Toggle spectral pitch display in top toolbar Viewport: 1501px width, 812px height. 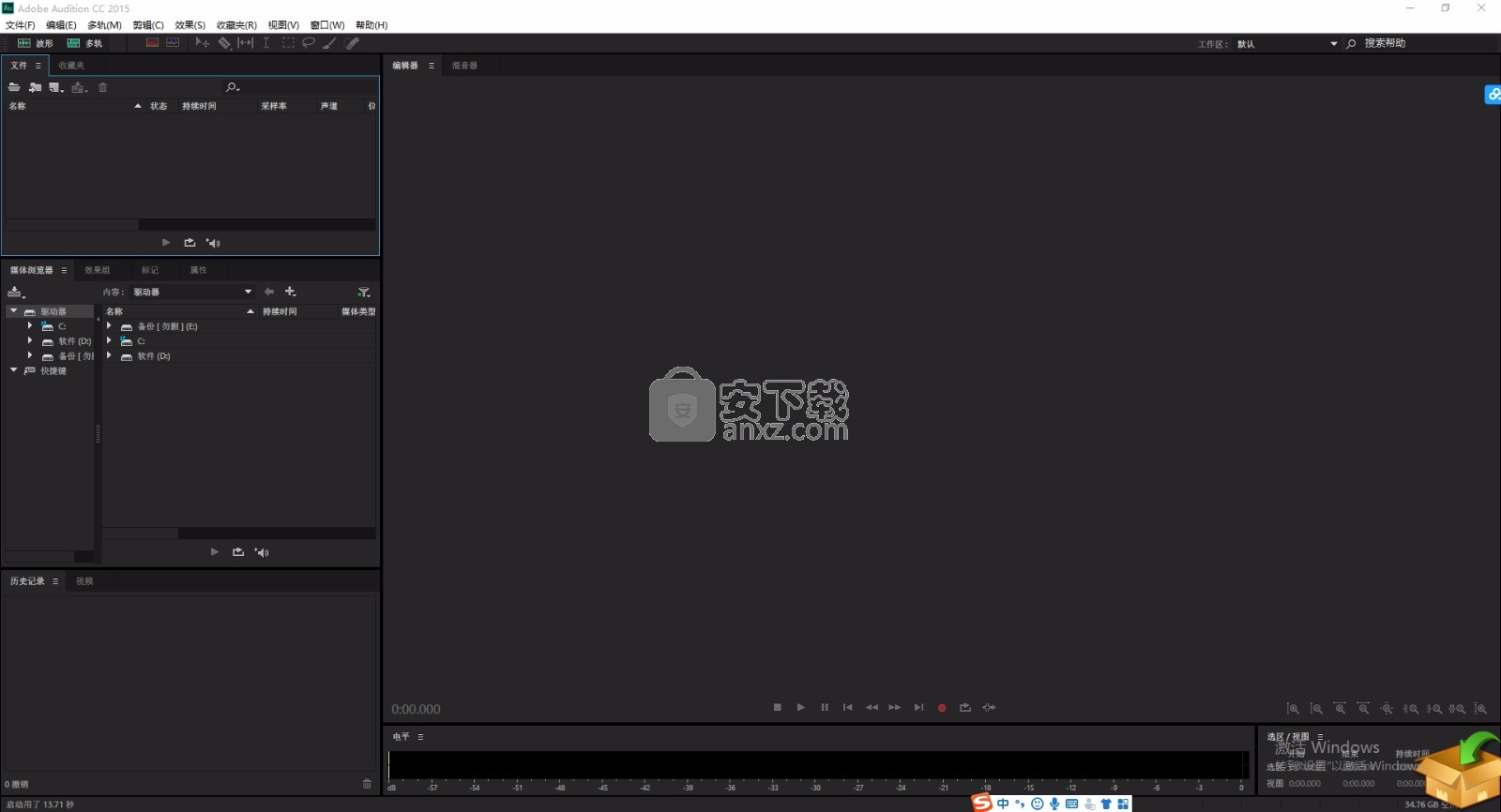pos(173,43)
